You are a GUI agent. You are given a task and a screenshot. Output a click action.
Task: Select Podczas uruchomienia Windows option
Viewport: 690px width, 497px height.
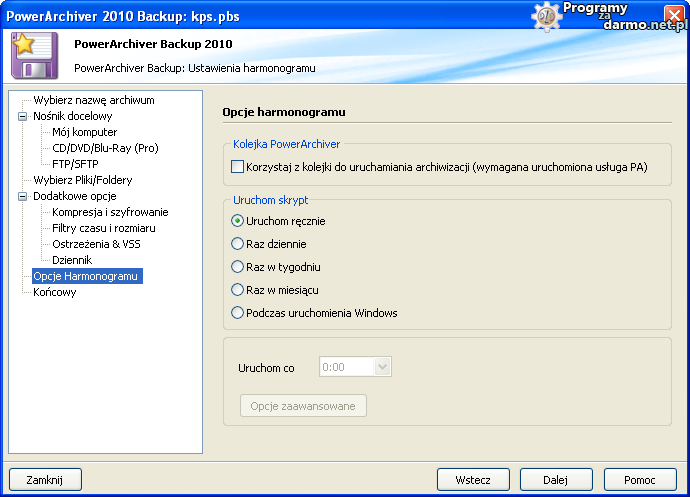(x=238, y=313)
